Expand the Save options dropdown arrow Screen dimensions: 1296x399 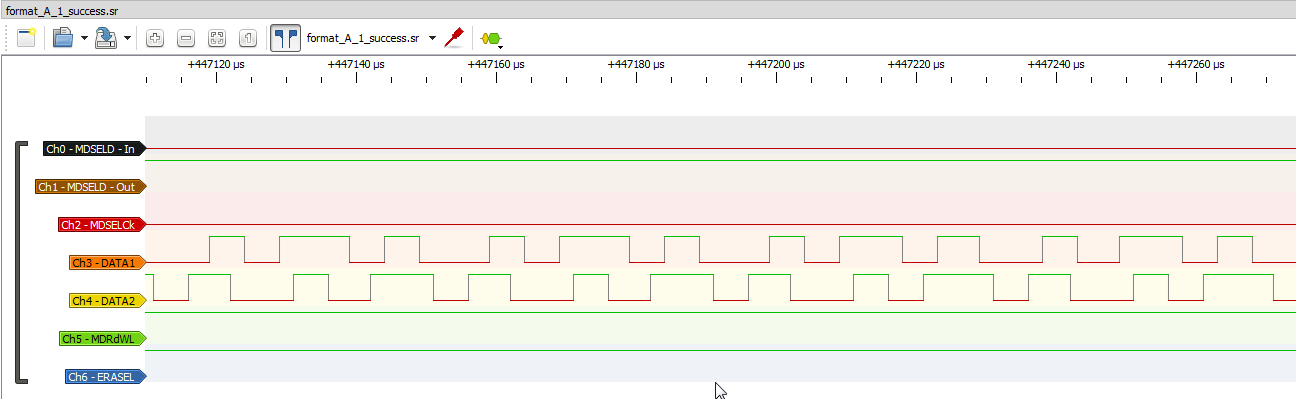pyautogui.click(x=128, y=39)
